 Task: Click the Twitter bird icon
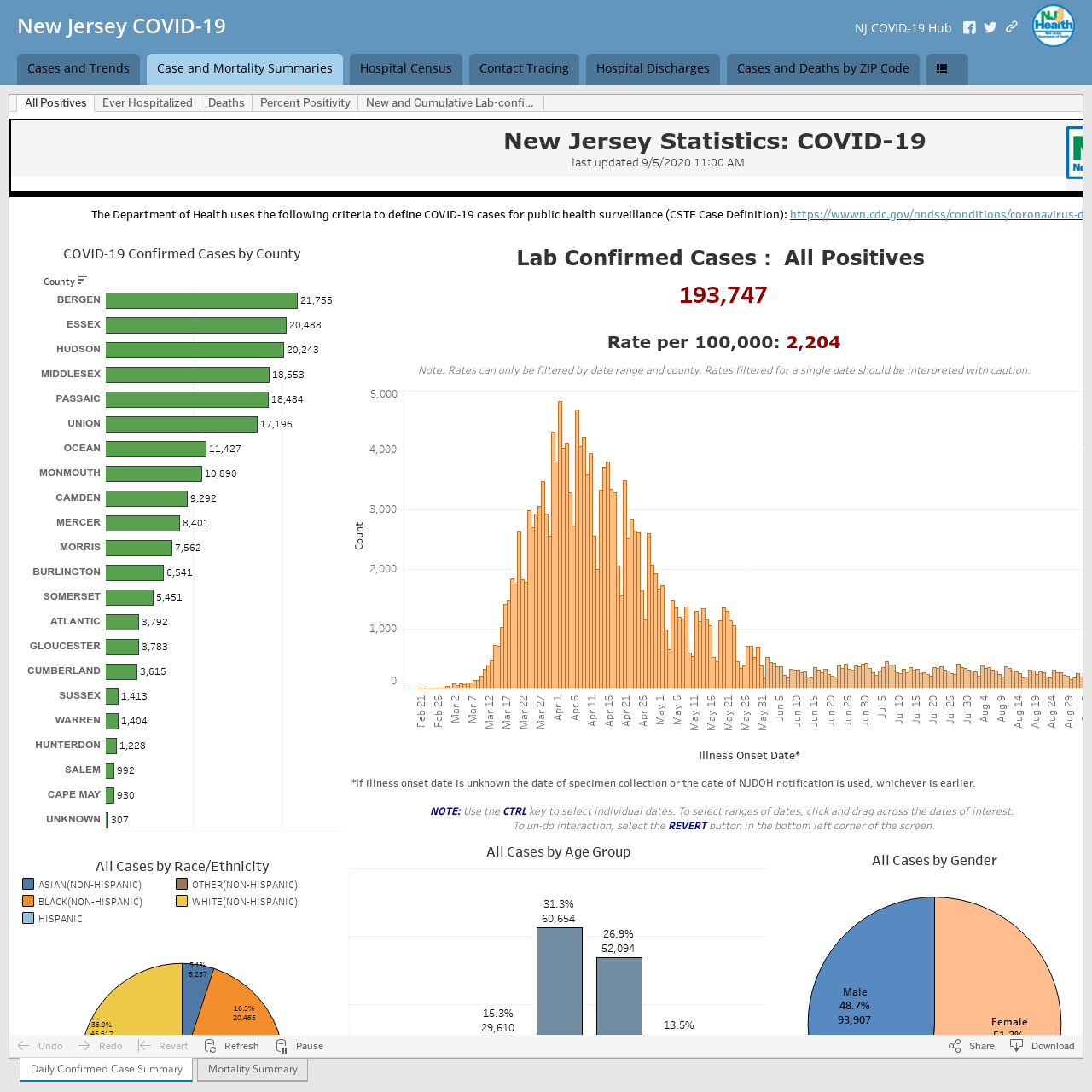point(990,27)
